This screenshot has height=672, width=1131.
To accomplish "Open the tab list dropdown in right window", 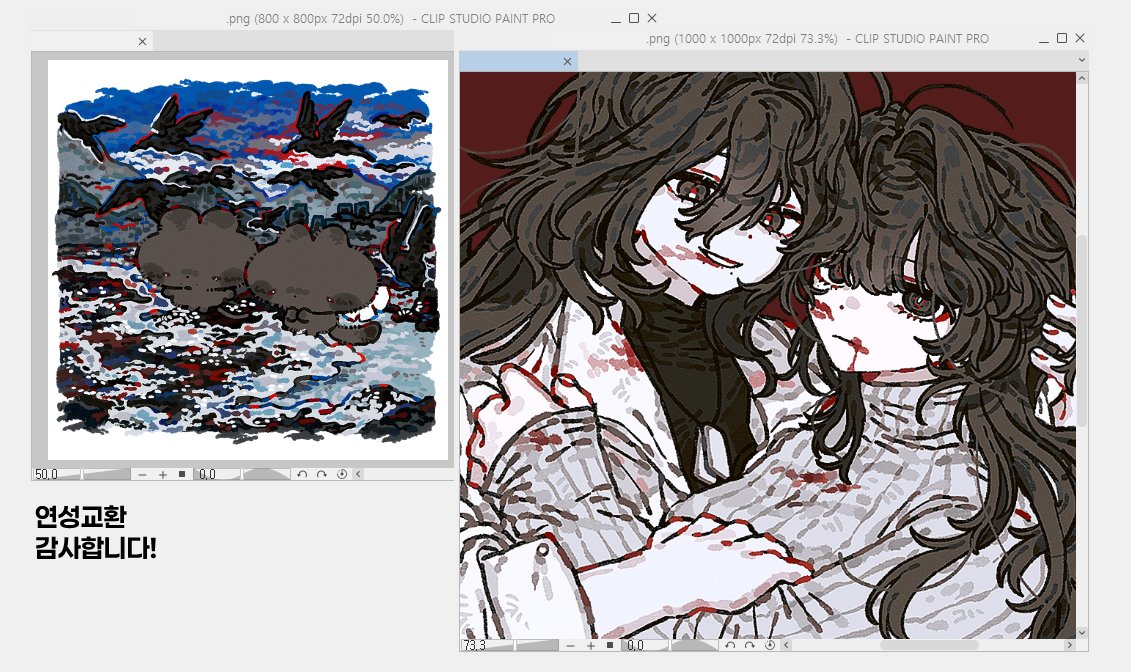I will pyautogui.click(x=1081, y=60).
